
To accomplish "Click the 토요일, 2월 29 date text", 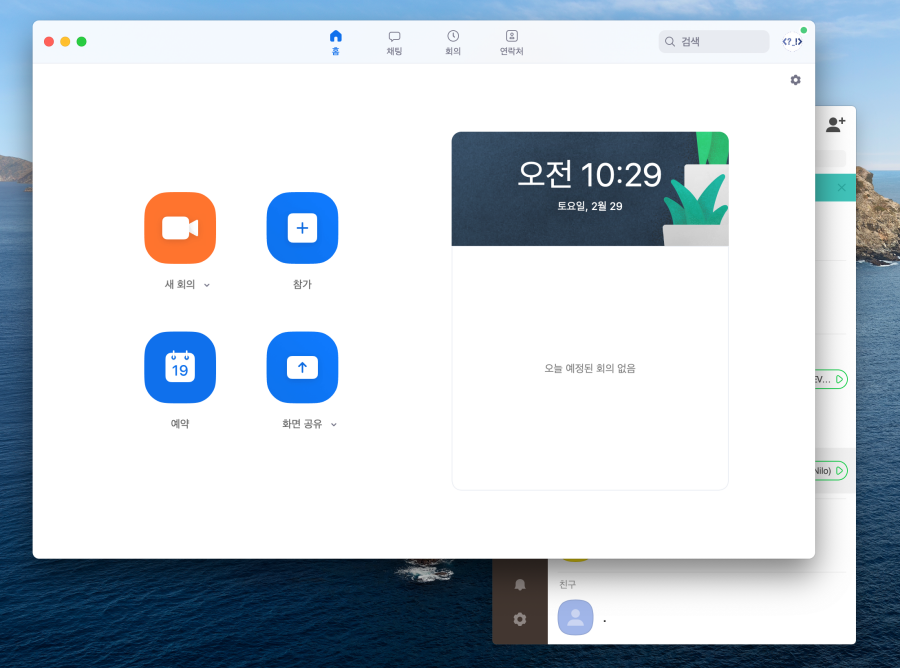I will 590,206.
